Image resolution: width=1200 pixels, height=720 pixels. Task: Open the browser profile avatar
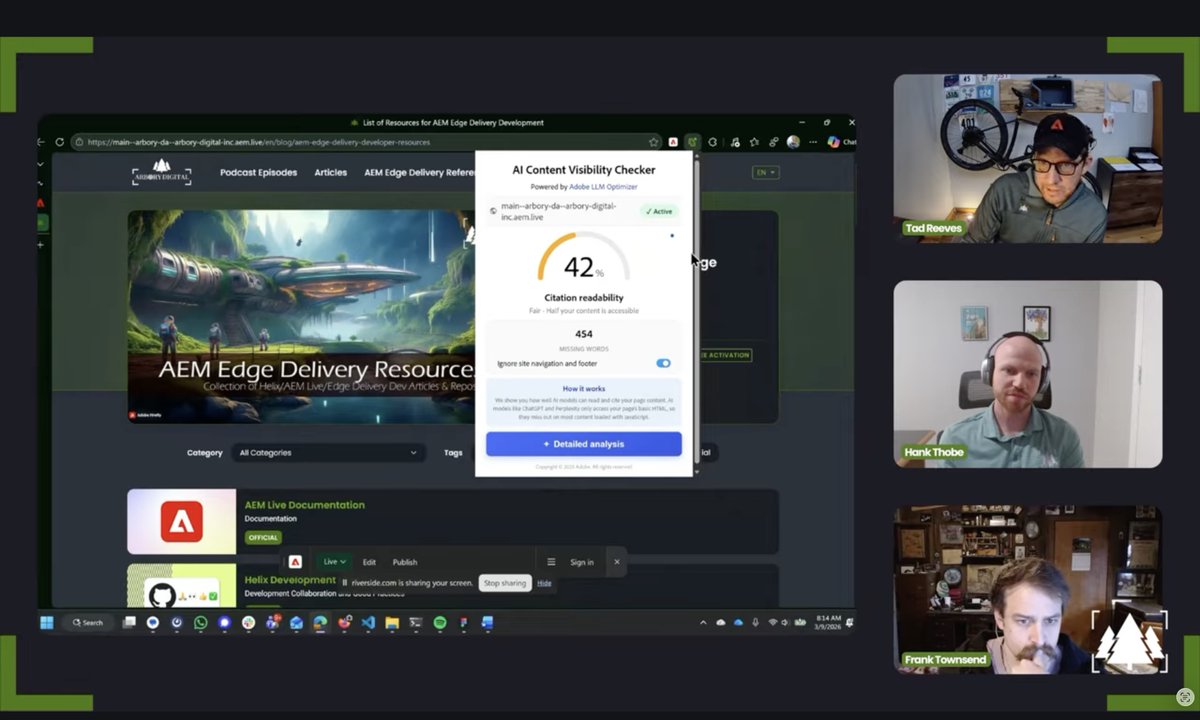click(793, 142)
